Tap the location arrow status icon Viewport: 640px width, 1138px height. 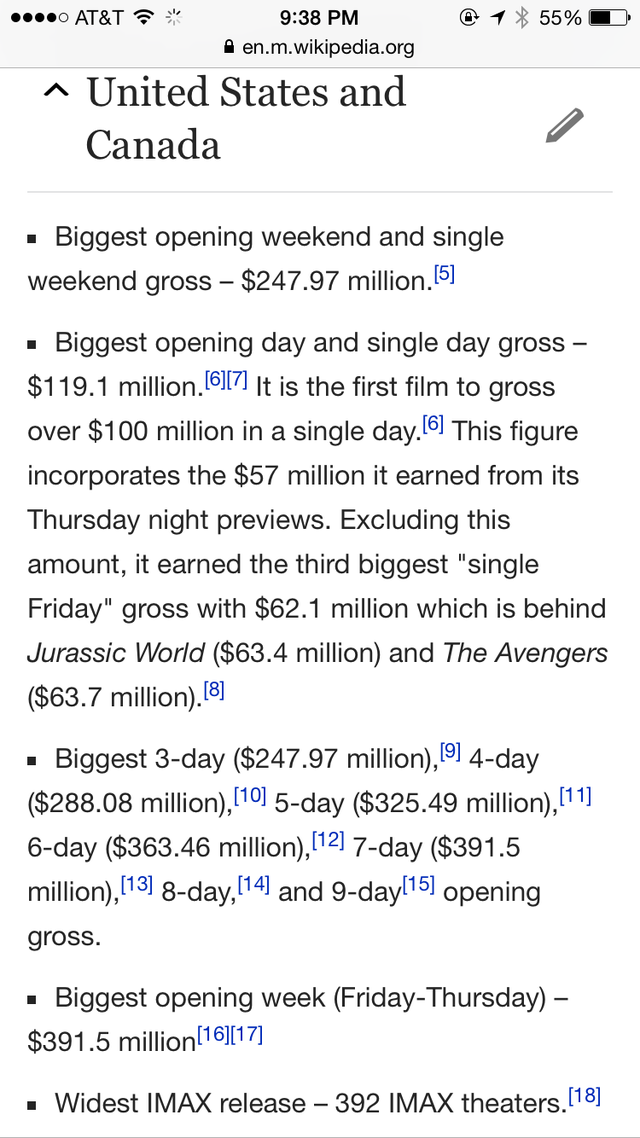(496, 18)
